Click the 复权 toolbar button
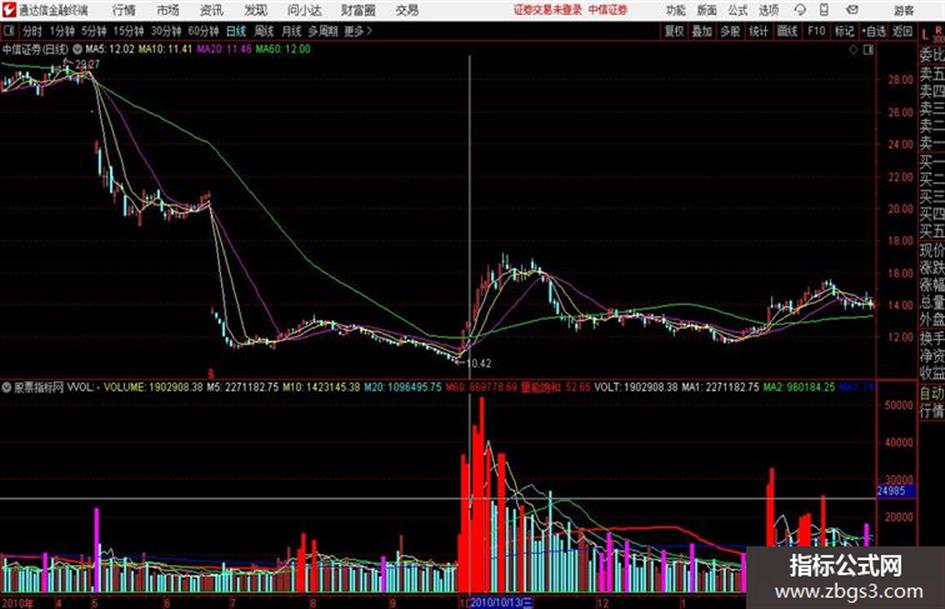 [x=674, y=31]
